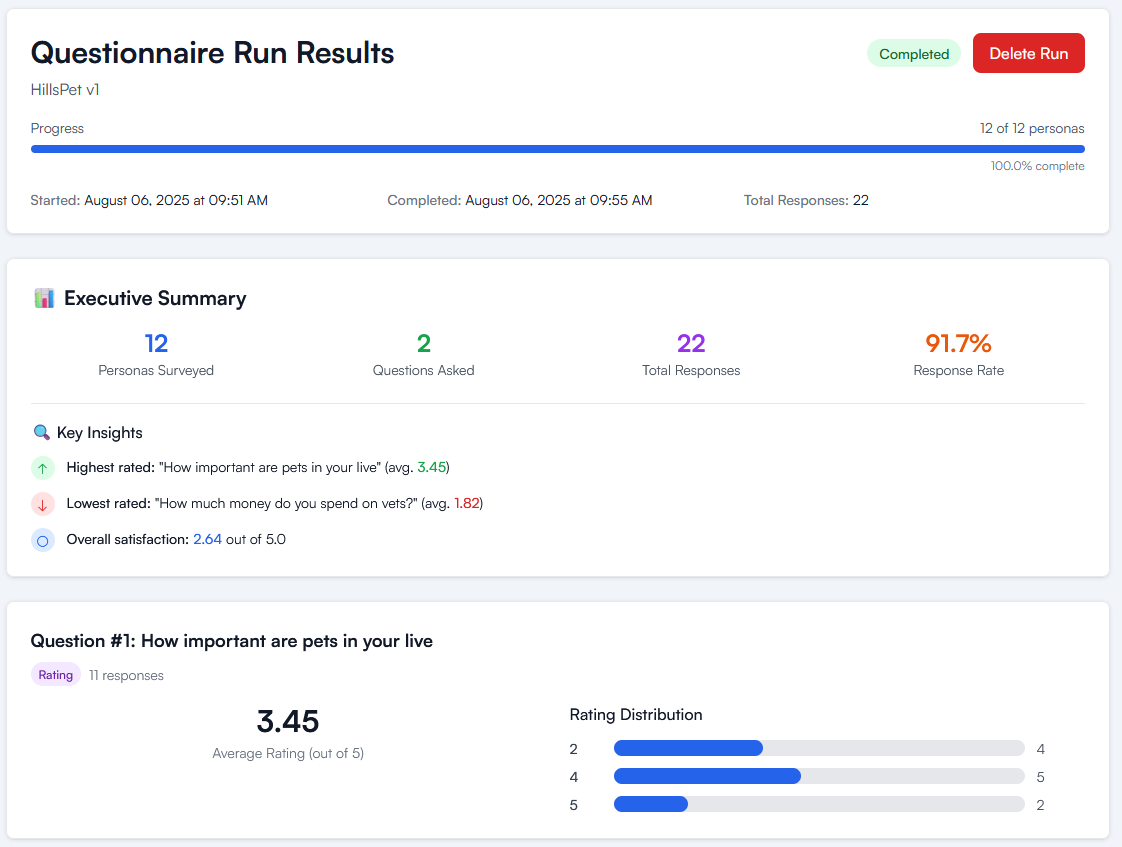Click the '12 of 12 personas' text
The image size is (1122, 847).
(1032, 128)
